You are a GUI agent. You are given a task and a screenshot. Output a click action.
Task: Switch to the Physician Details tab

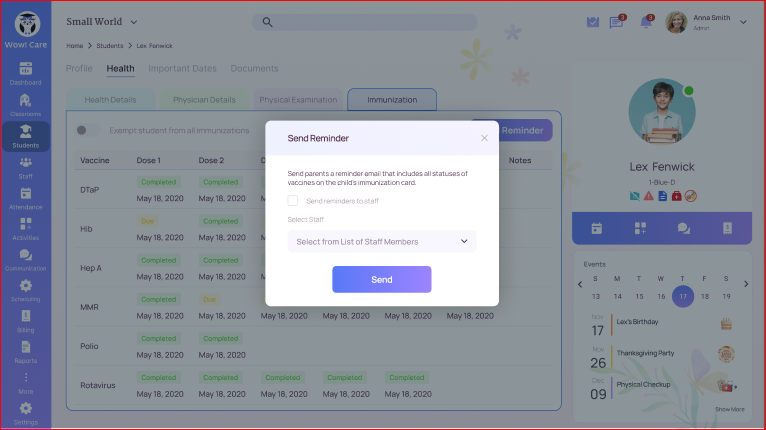(x=204, y=100)
